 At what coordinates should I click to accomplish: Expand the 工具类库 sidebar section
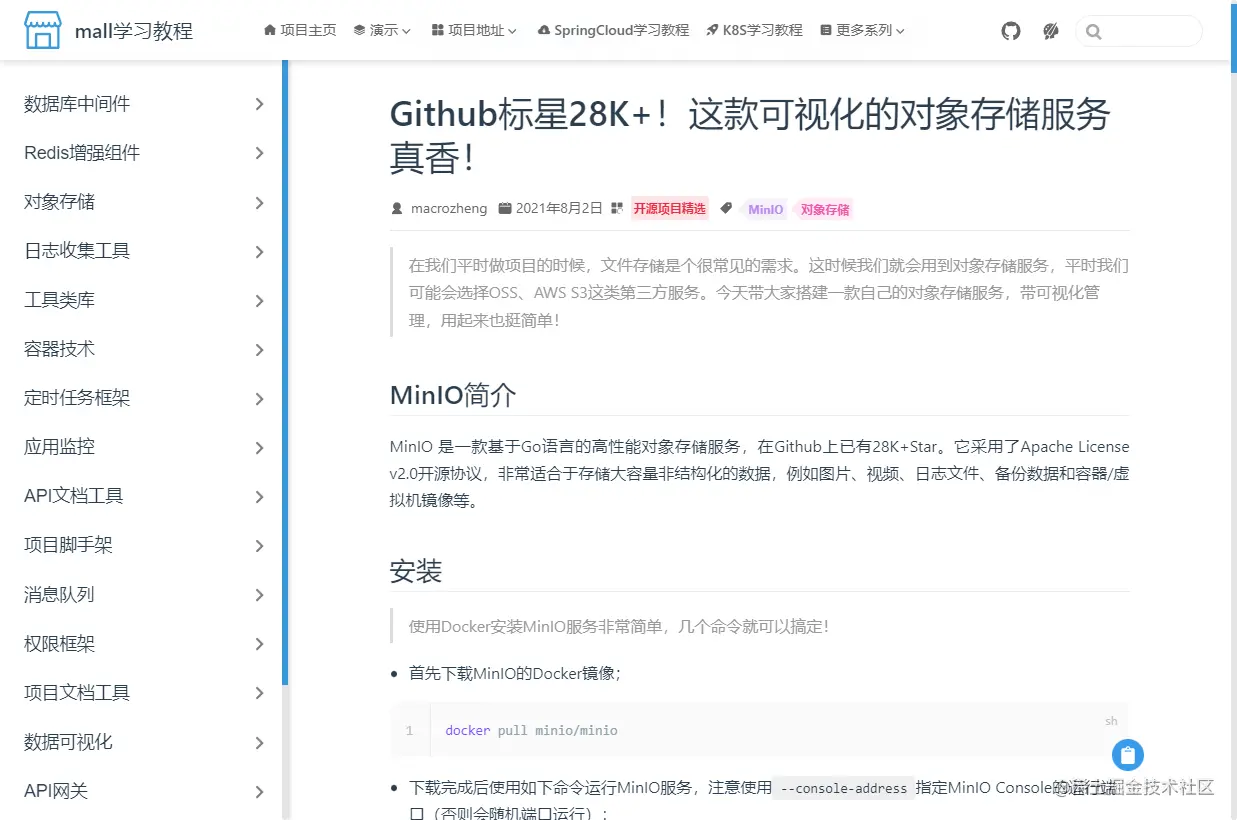(x=144, y=300)
